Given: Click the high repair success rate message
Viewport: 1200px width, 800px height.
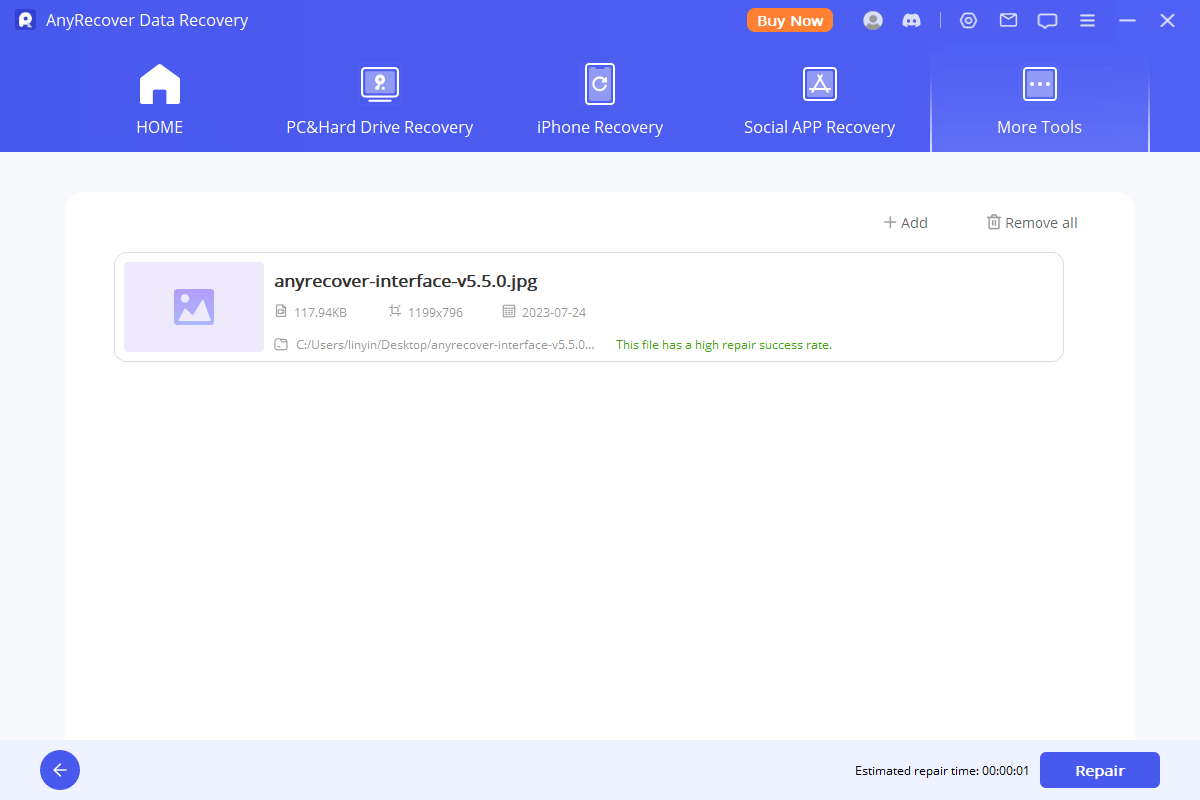Looking at the screenshot, I should point(724,345).
